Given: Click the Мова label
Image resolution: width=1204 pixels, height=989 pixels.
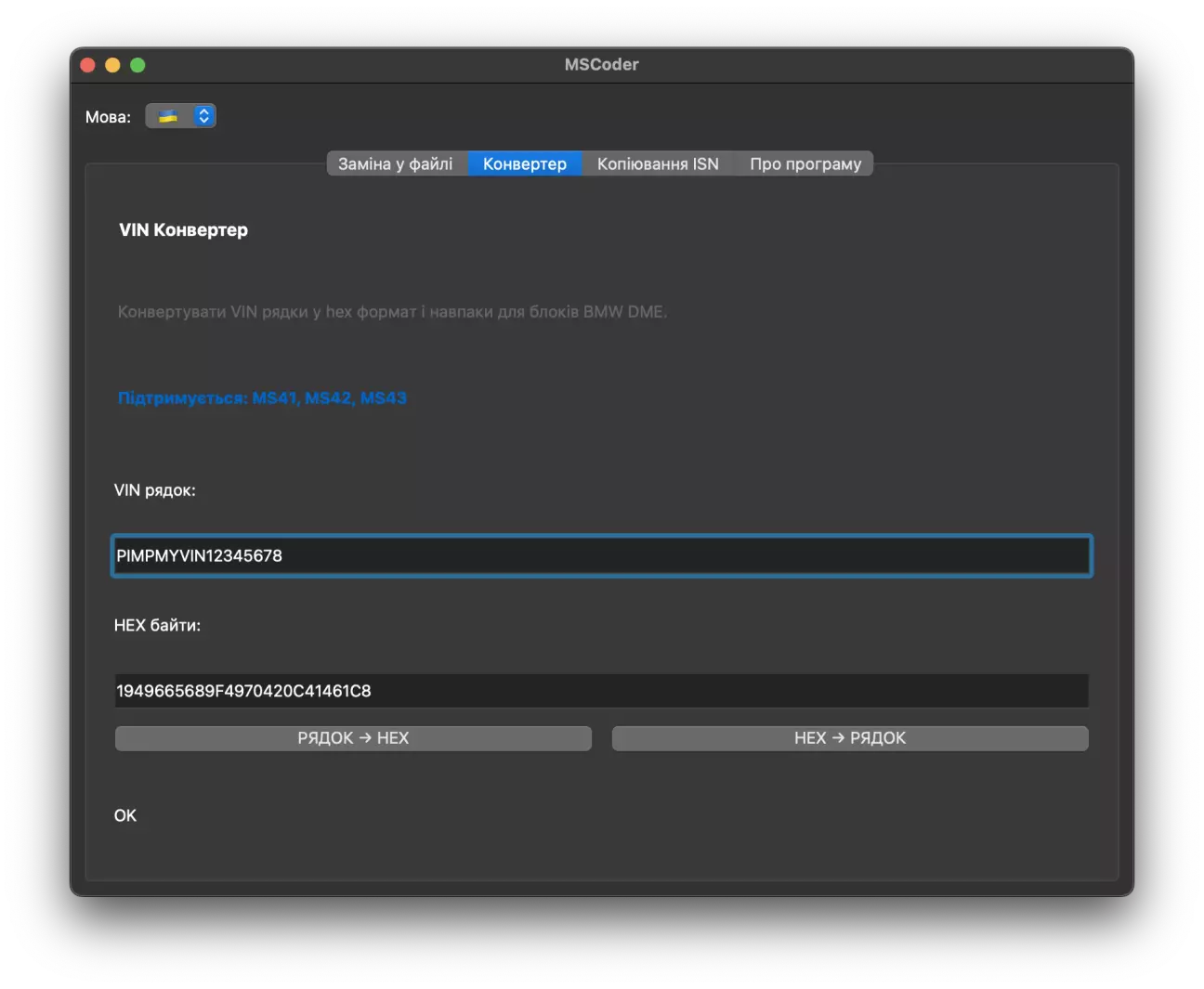Looking at the screenshot, I should [108, 117].
